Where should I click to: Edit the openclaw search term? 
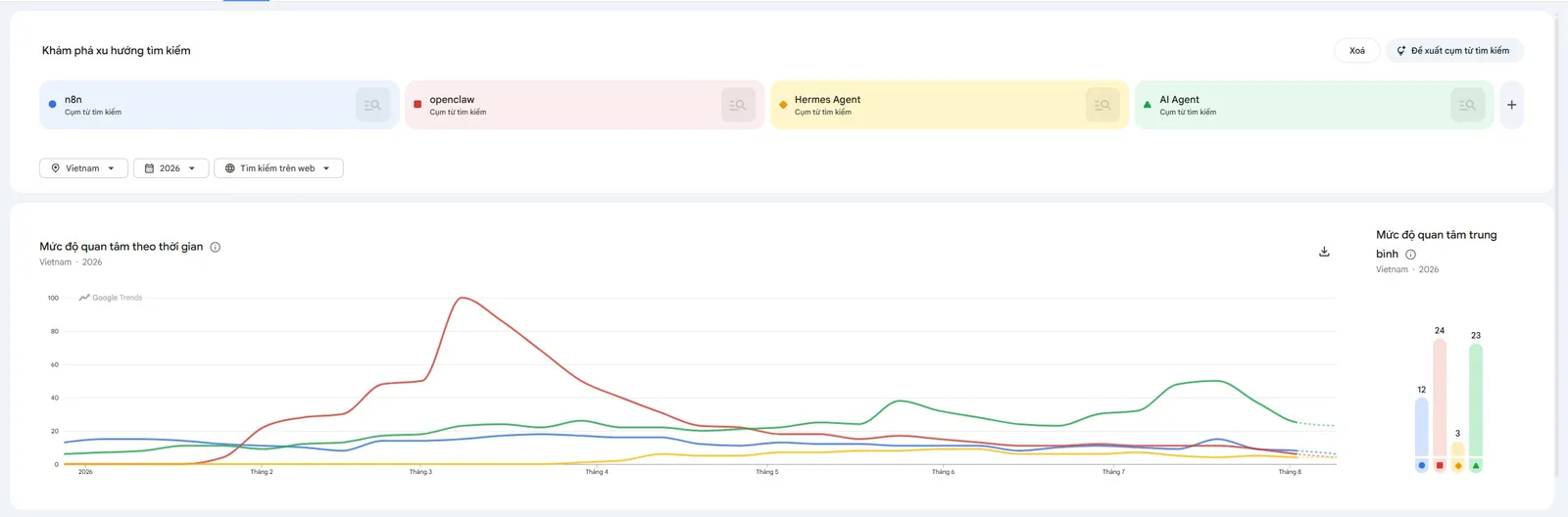coord(452,100)
